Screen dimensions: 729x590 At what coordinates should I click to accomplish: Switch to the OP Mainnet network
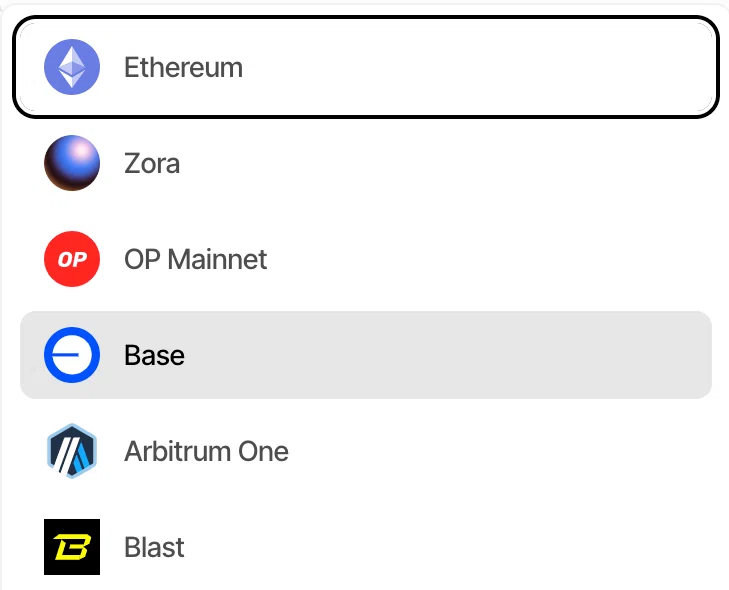[x=366, y=259]
